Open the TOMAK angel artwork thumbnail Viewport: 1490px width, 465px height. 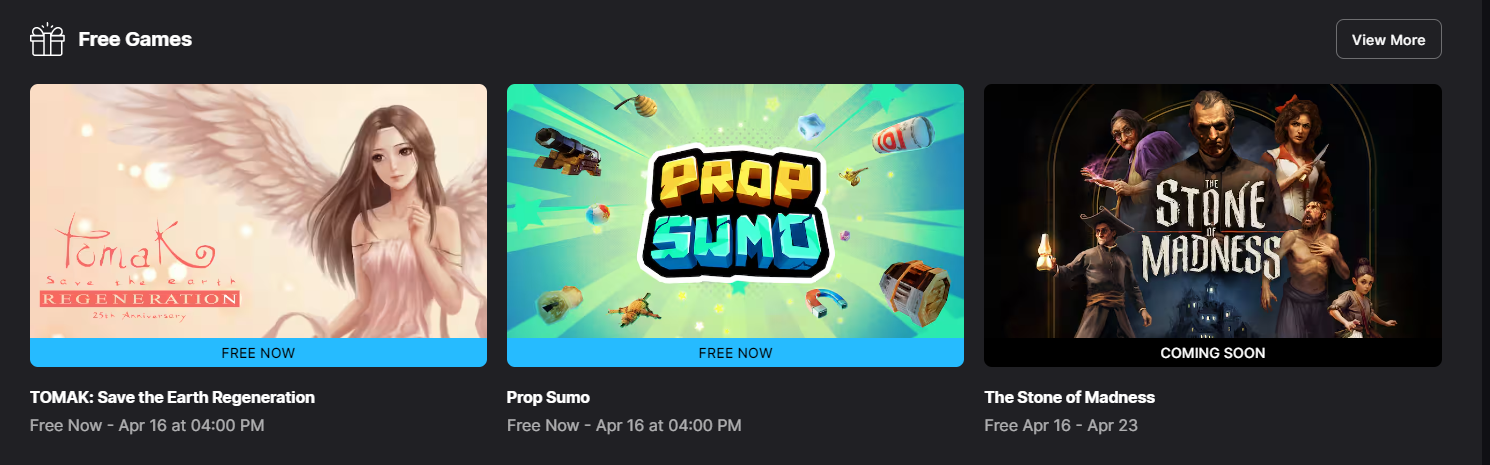pyautogui.click(x=258, y=211)
